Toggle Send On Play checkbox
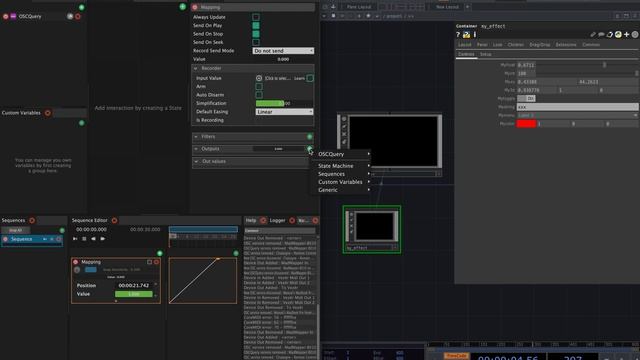Viewport: 640px width, 360px height. [x=256, y=25]
